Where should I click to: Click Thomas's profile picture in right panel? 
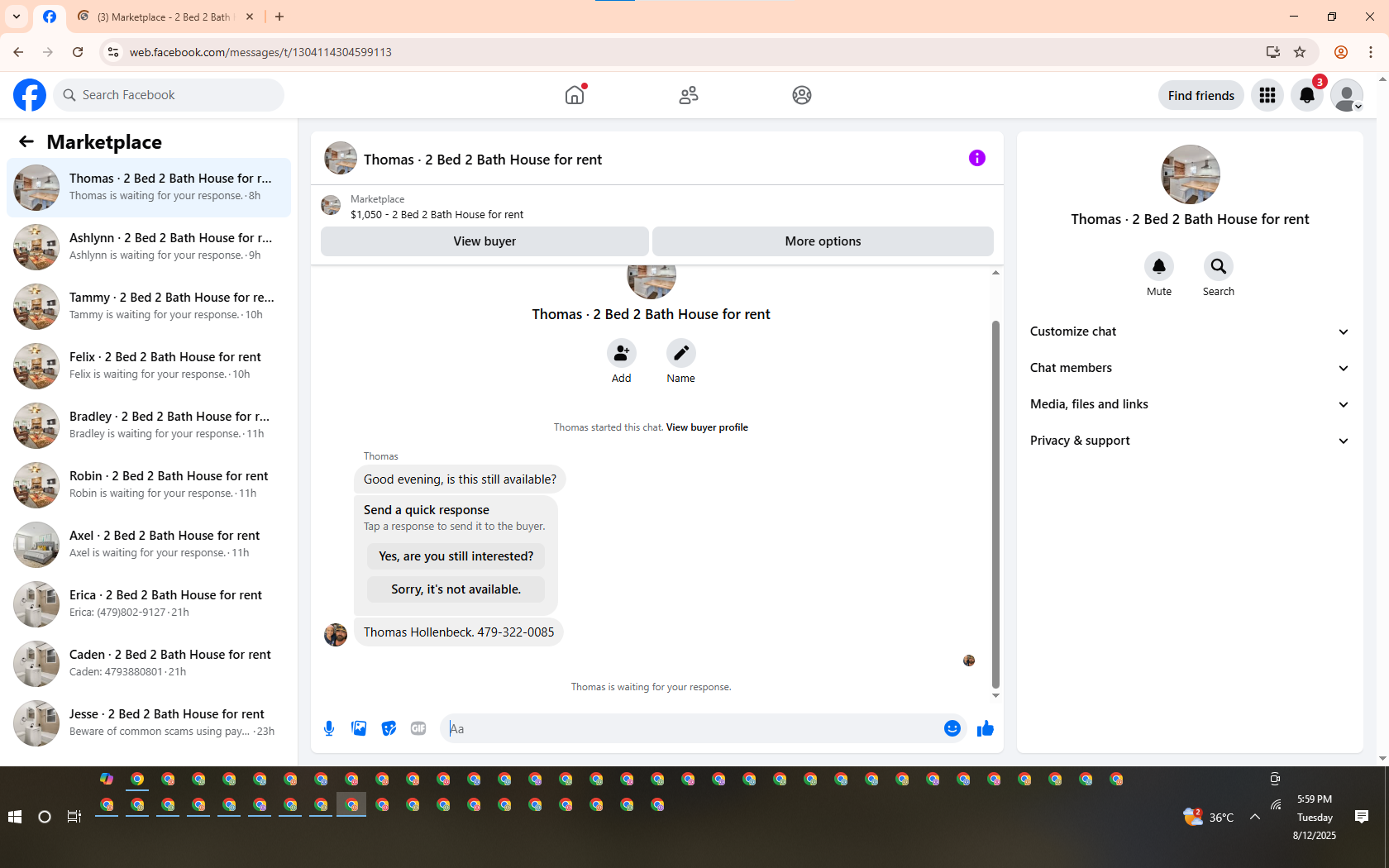point(1191,174)
